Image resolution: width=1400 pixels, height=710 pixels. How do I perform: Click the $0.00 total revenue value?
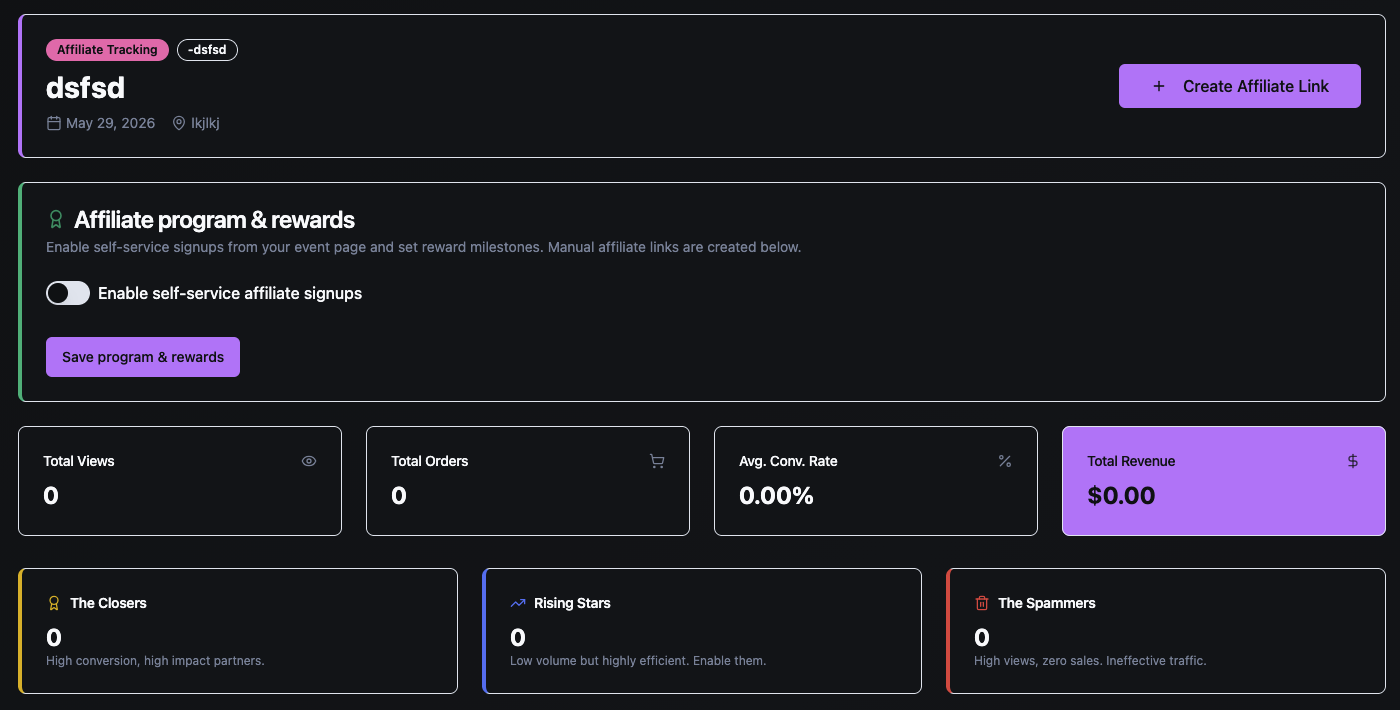click(x=1121, y=495)
